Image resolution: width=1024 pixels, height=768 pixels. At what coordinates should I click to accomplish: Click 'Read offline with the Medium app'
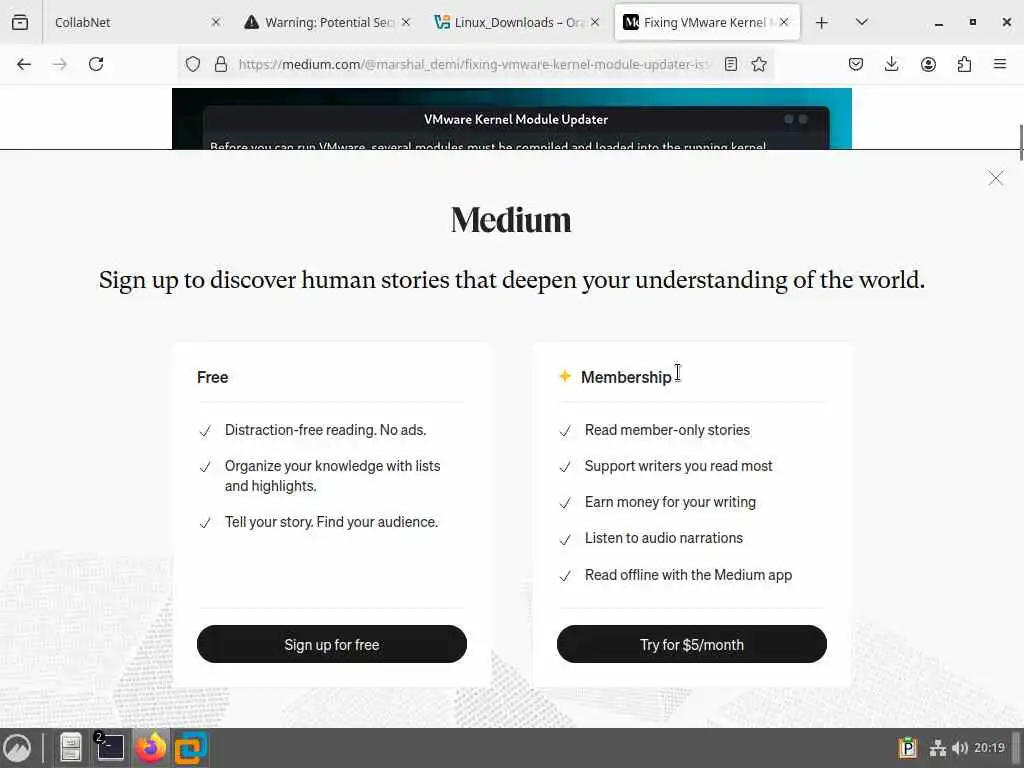pos(688,575)
